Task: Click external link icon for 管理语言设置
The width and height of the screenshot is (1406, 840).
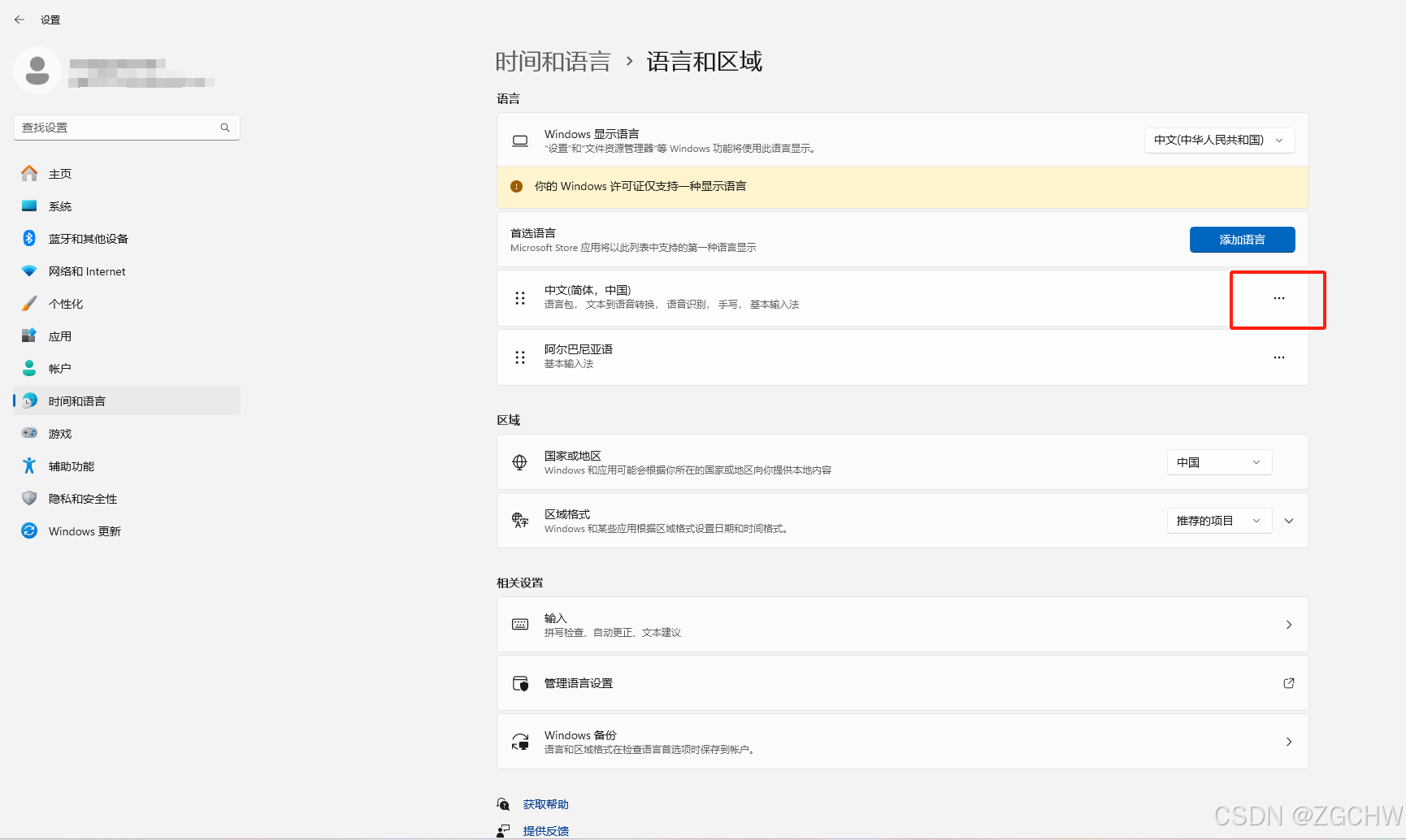Action: pos(1289,683)
